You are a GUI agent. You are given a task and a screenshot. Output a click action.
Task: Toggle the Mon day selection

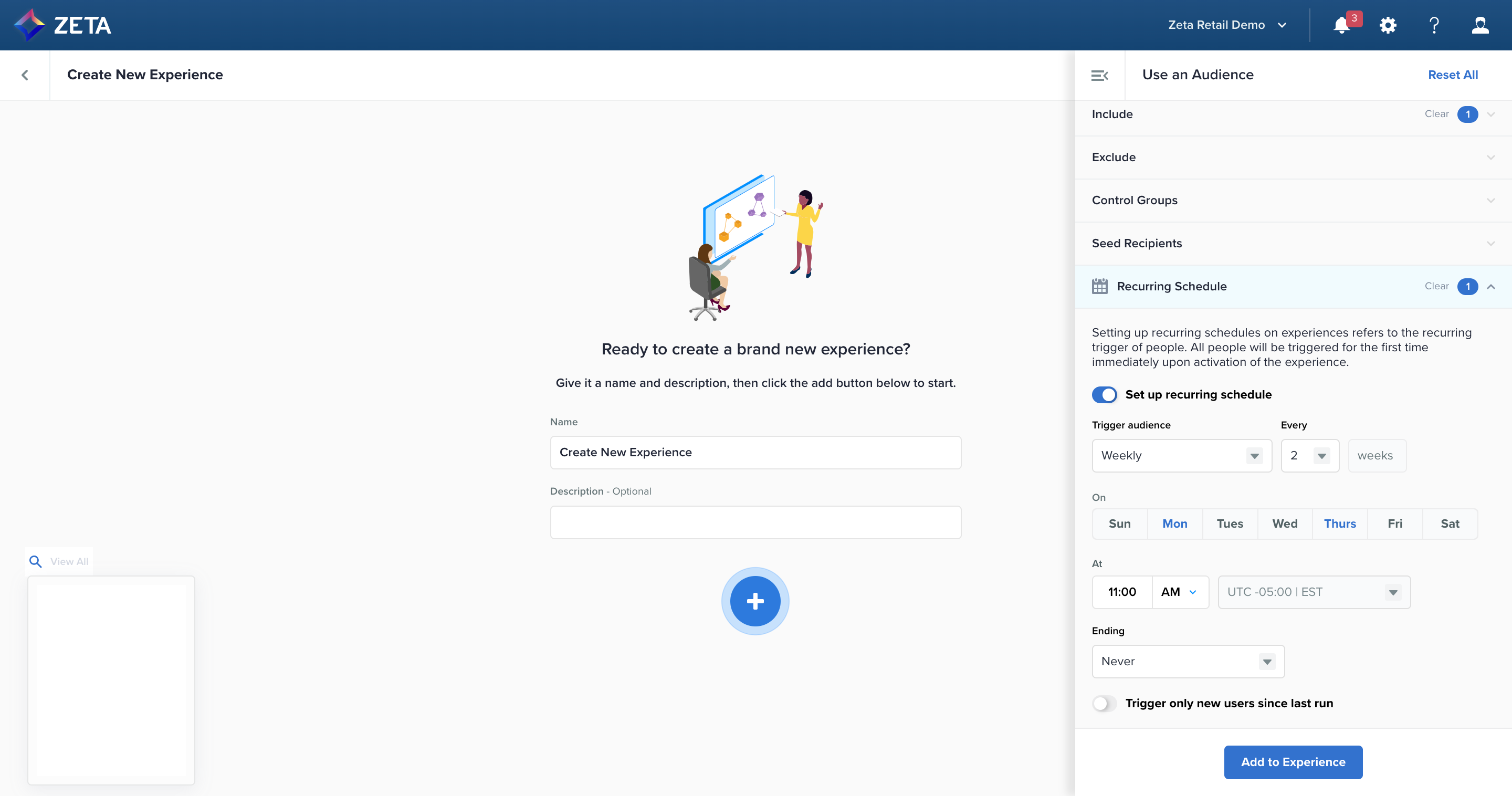[1174, 523]
